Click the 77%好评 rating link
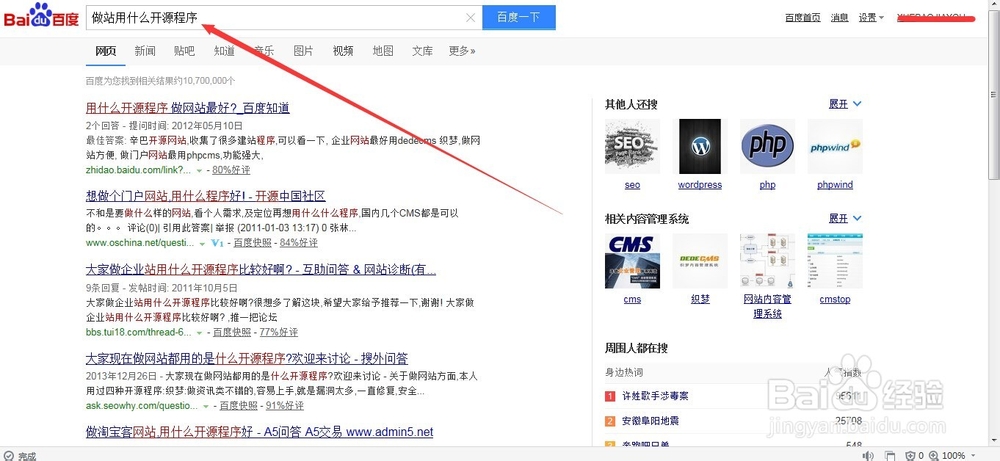 (279, 332)
